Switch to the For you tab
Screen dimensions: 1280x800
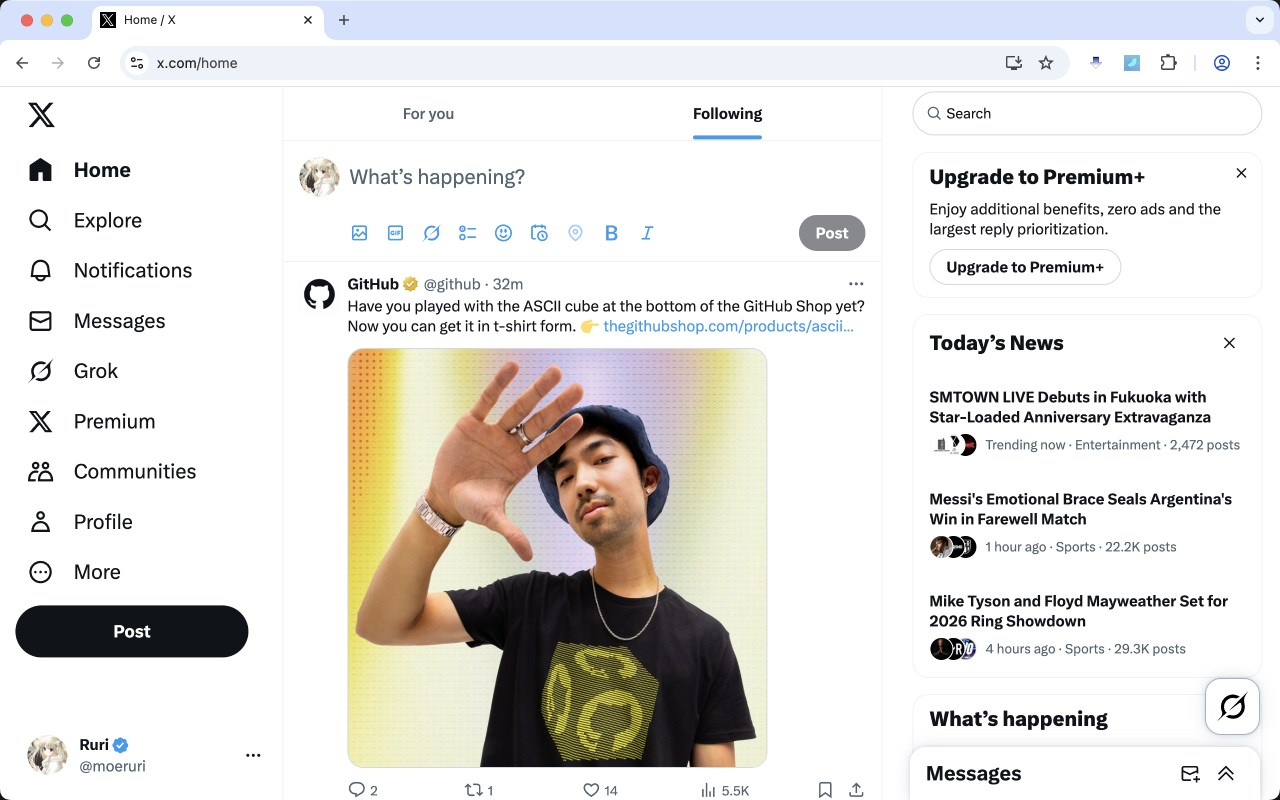(428, 114)
